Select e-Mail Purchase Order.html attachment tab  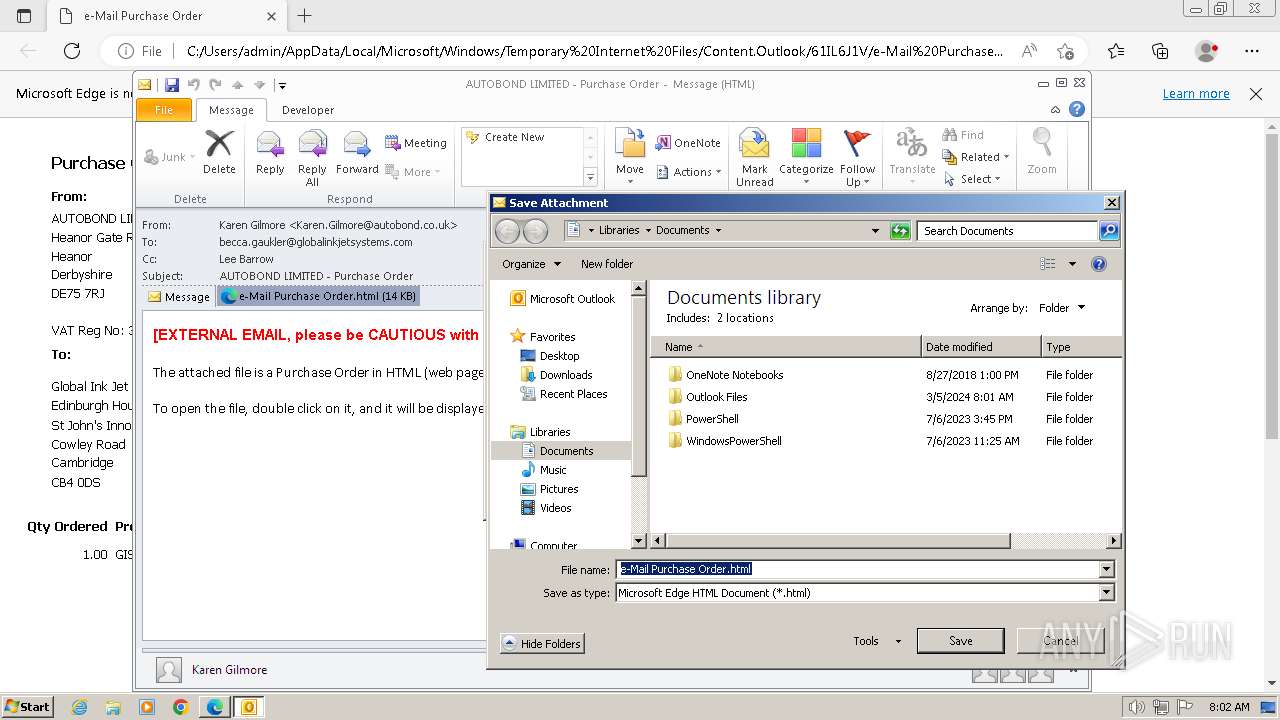pyautogui.click(x=318, y=296)
